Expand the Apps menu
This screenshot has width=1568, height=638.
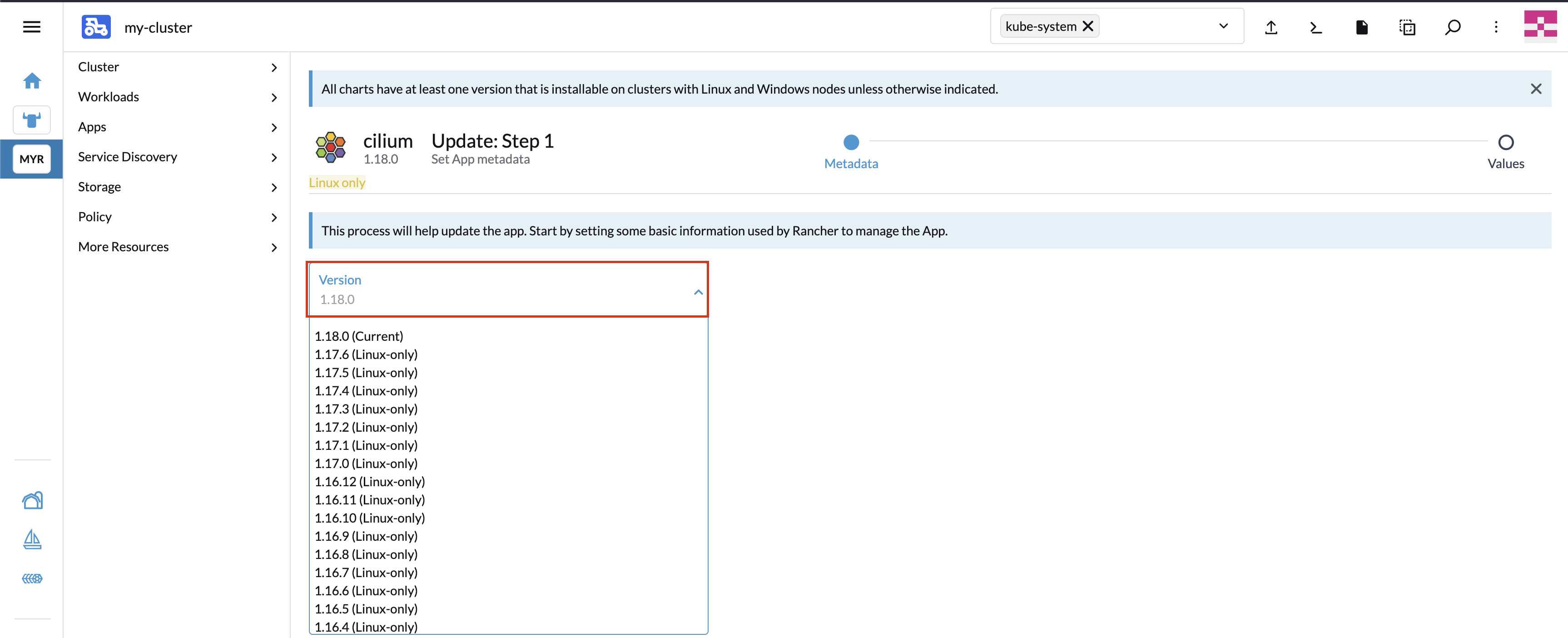point(177,127)
